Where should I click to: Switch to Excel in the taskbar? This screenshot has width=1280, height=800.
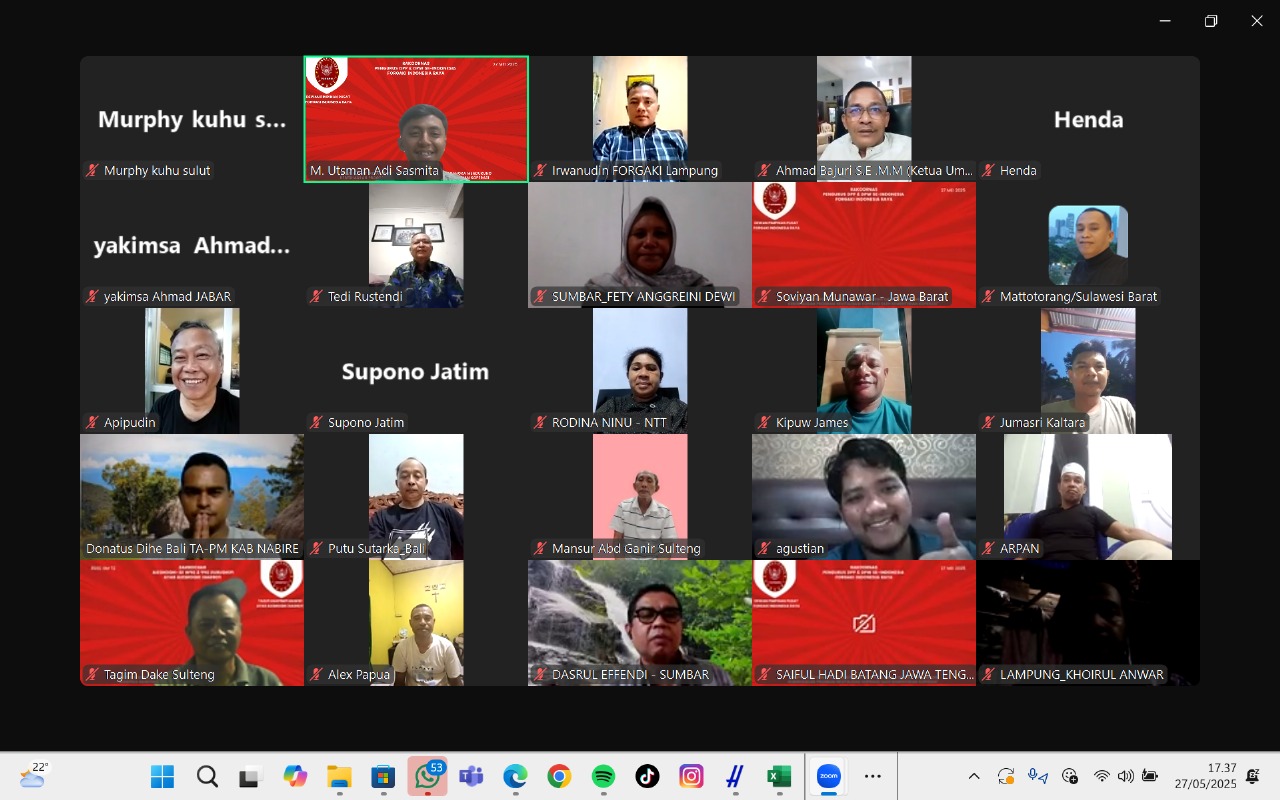coord(779,776)
